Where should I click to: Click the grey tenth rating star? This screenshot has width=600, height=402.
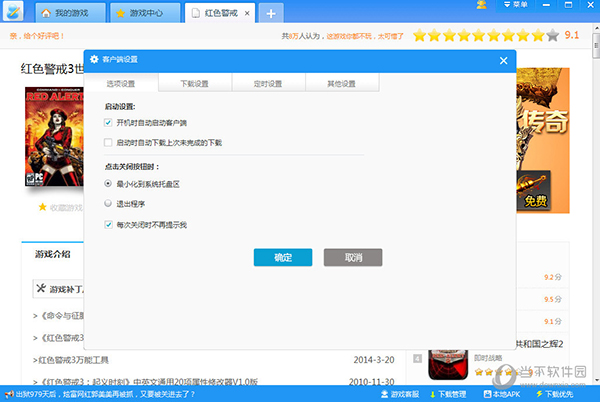(x=553, y=36)
